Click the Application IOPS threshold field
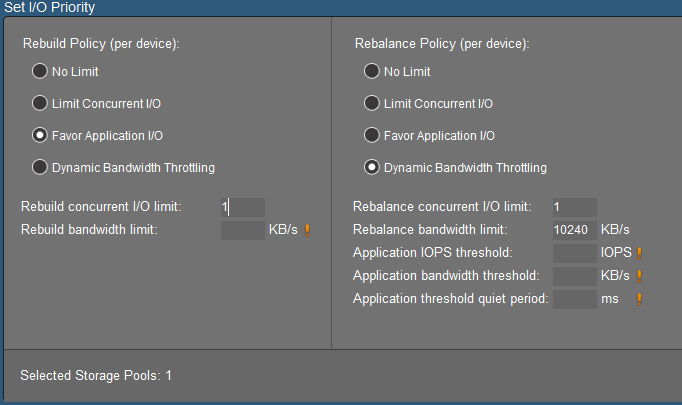 575,253
